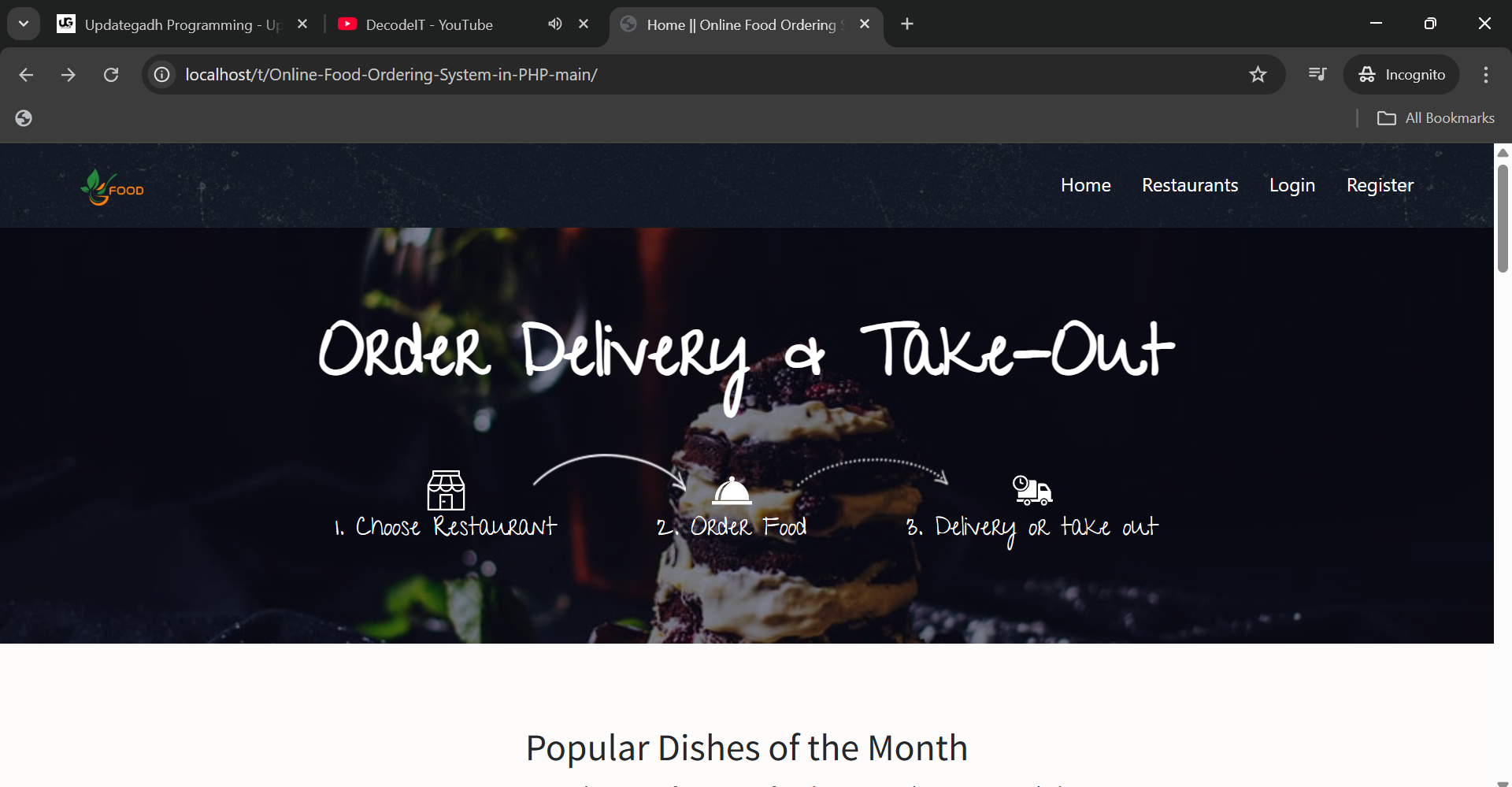Screen dimensions: 1512x787
Task: Click the Food logo in the site header
Action: coord(112,187)
